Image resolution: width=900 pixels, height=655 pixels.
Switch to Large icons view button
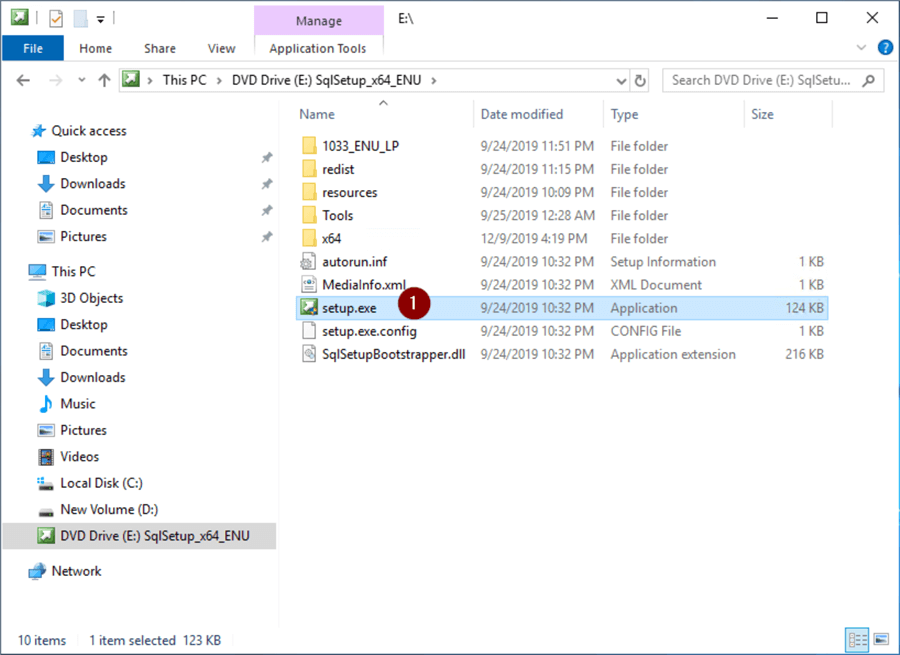click(881, 640)
